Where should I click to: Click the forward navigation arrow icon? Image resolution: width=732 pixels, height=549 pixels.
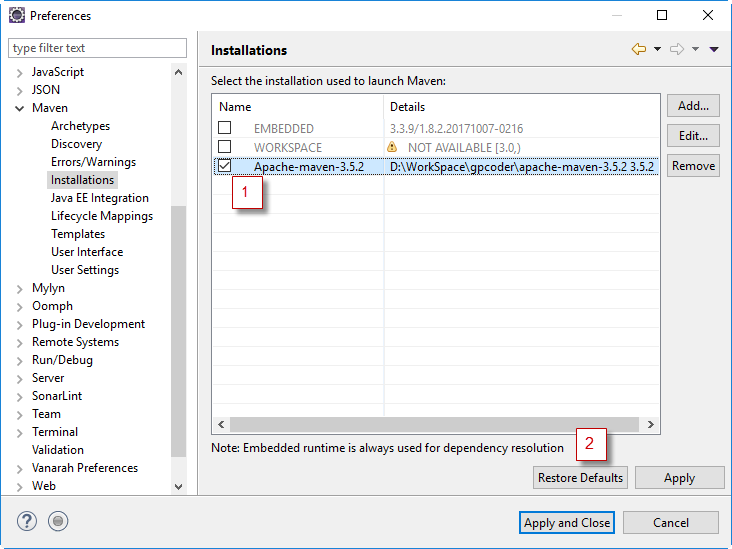click(676, 50)
